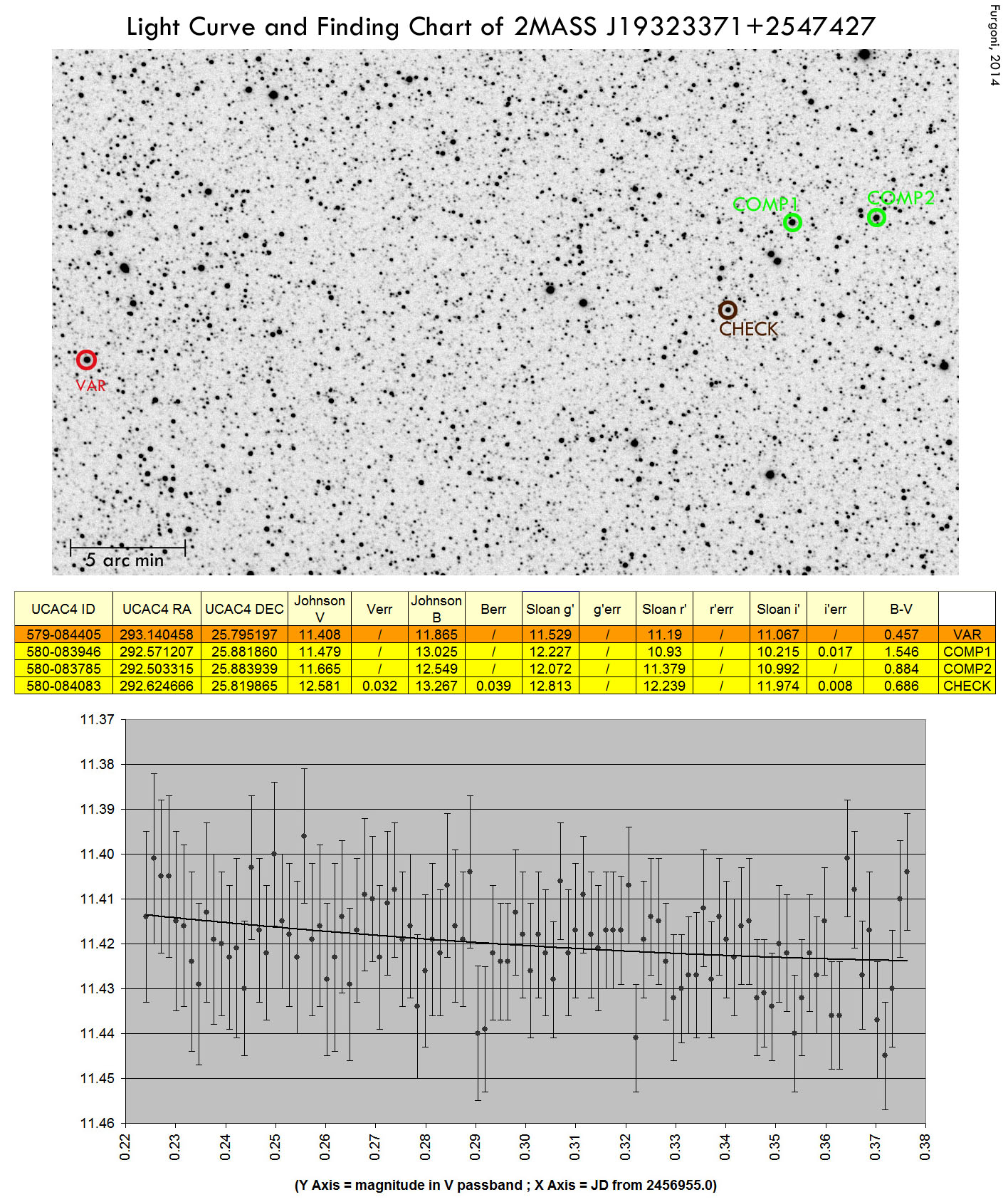Click the yellow 'COMP1' row label cell
Screen dimensions: 1008x1202
tap(967, 652)
